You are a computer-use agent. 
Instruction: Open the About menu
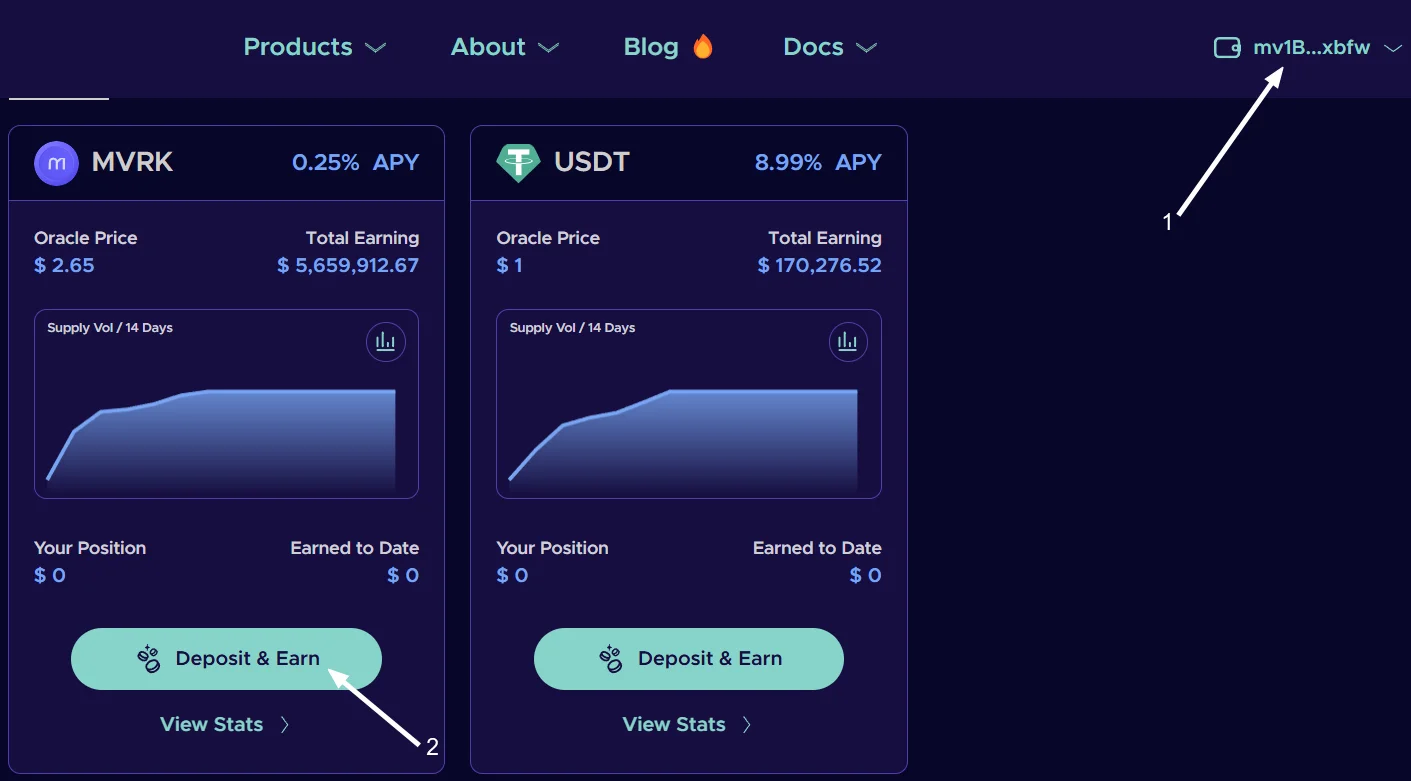(x=505, y=47)
